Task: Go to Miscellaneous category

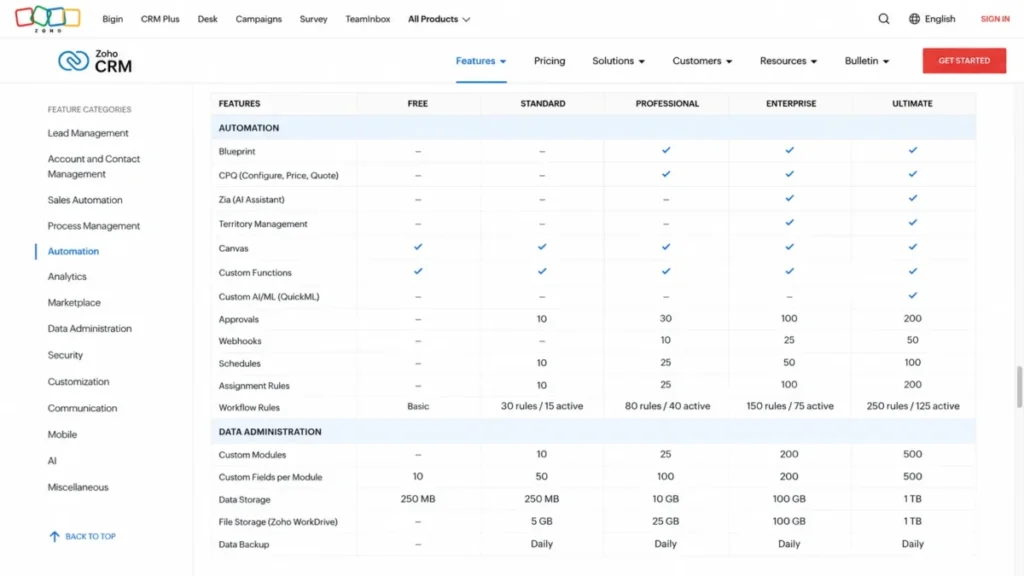Action: pos(78,487)
